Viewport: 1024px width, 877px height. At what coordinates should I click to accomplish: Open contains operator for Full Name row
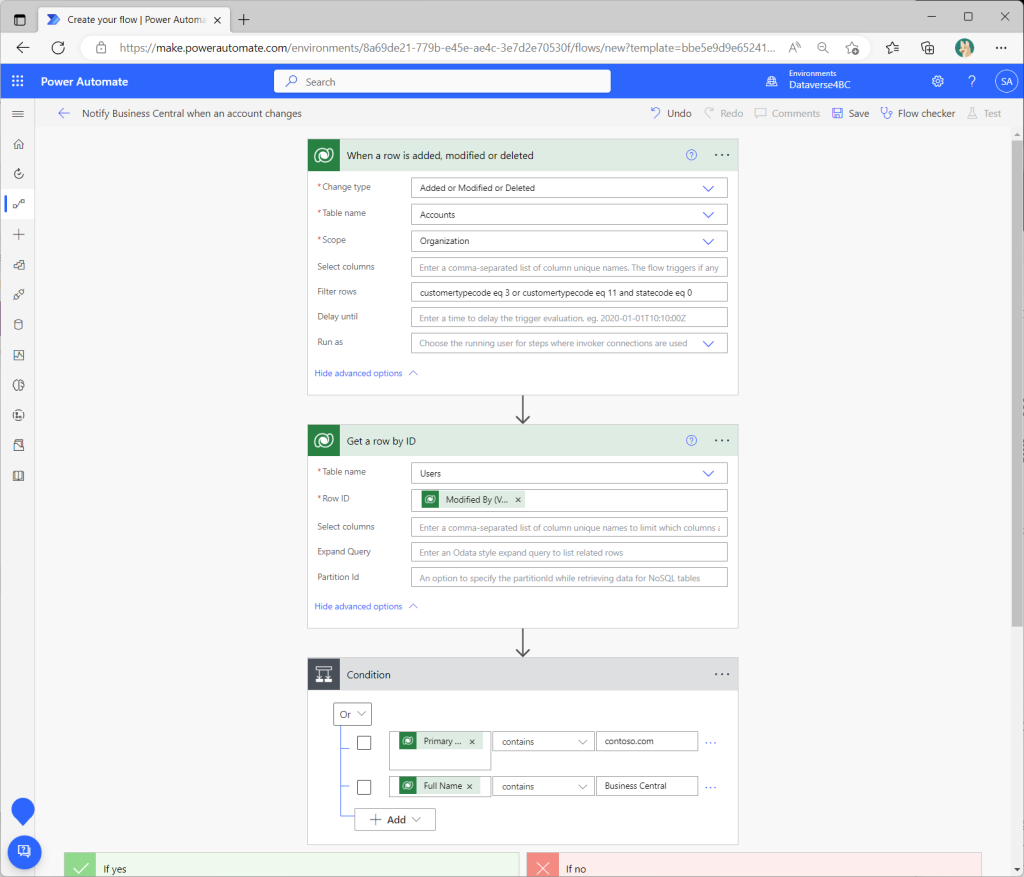tap(543, 786)
